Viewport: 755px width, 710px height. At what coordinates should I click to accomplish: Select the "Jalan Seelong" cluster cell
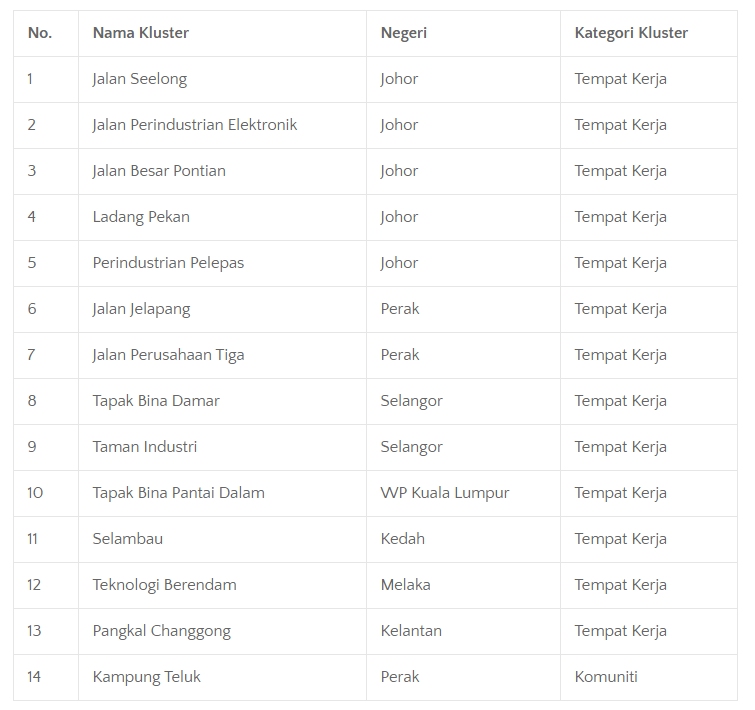[139, 79]
